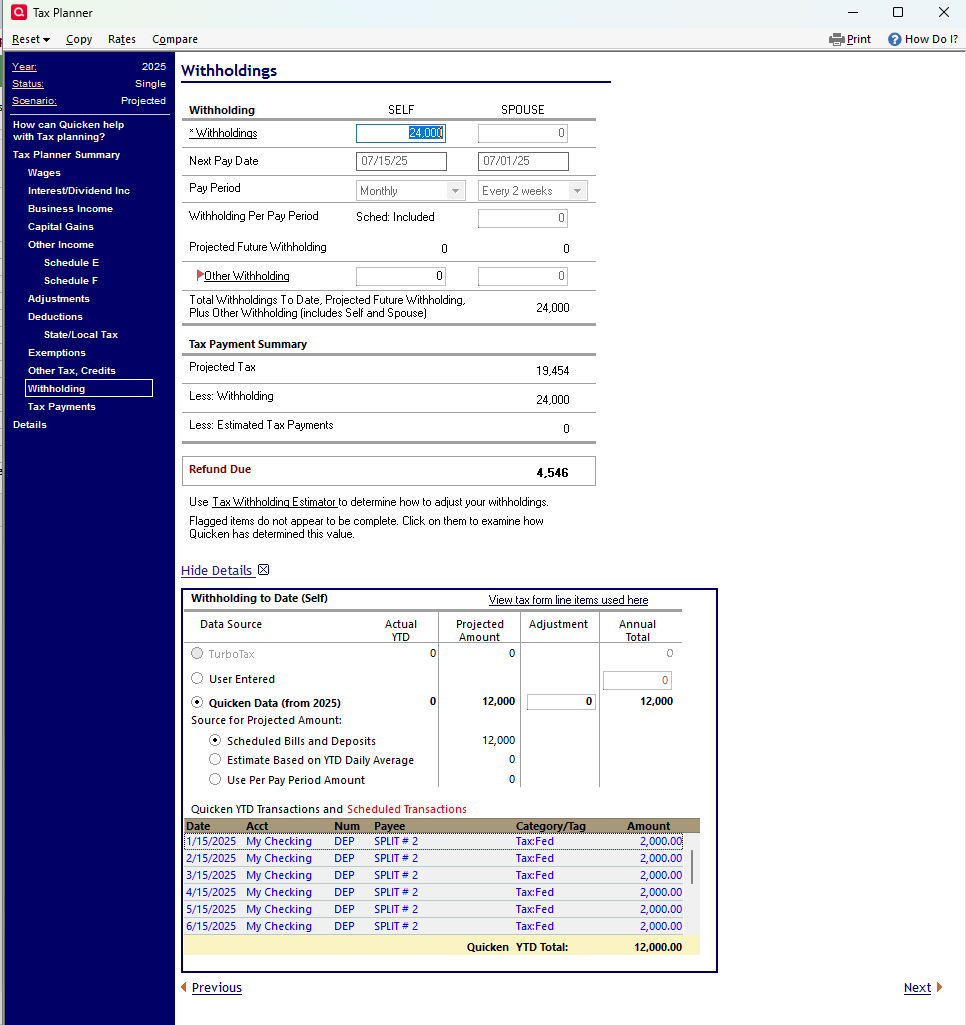Screen dimensions: 966x1025
Task: Open Capital Gains in sidebar
Action: 60,226
